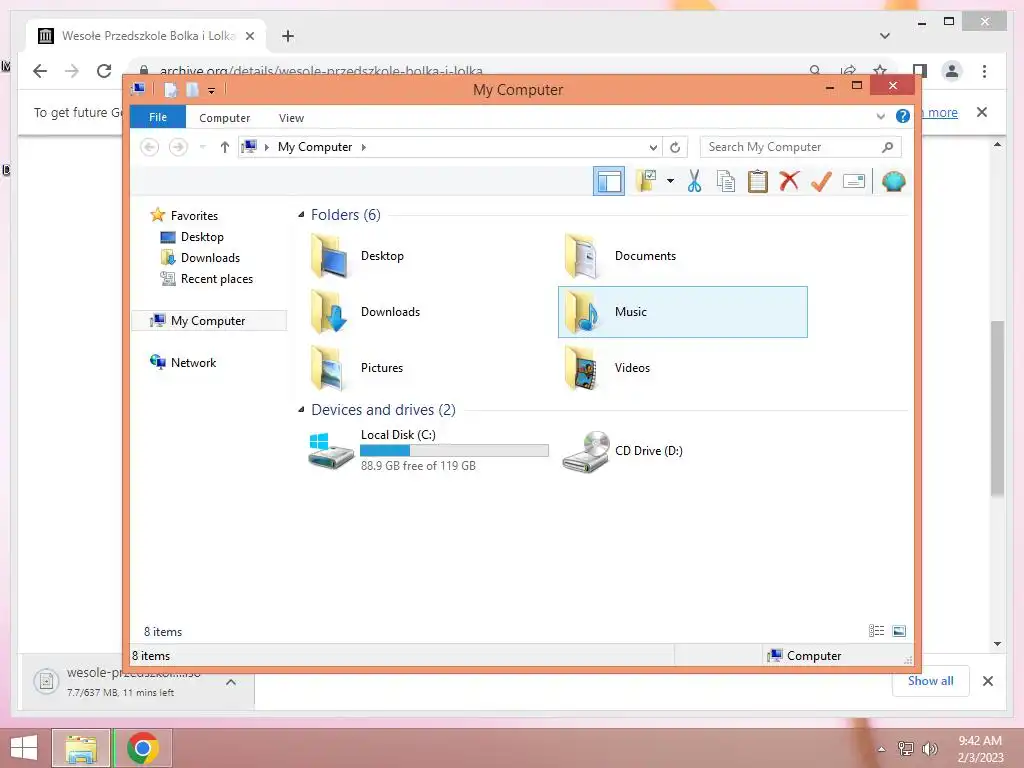Select My Computer in navigation pane

(x=208, y=321)
